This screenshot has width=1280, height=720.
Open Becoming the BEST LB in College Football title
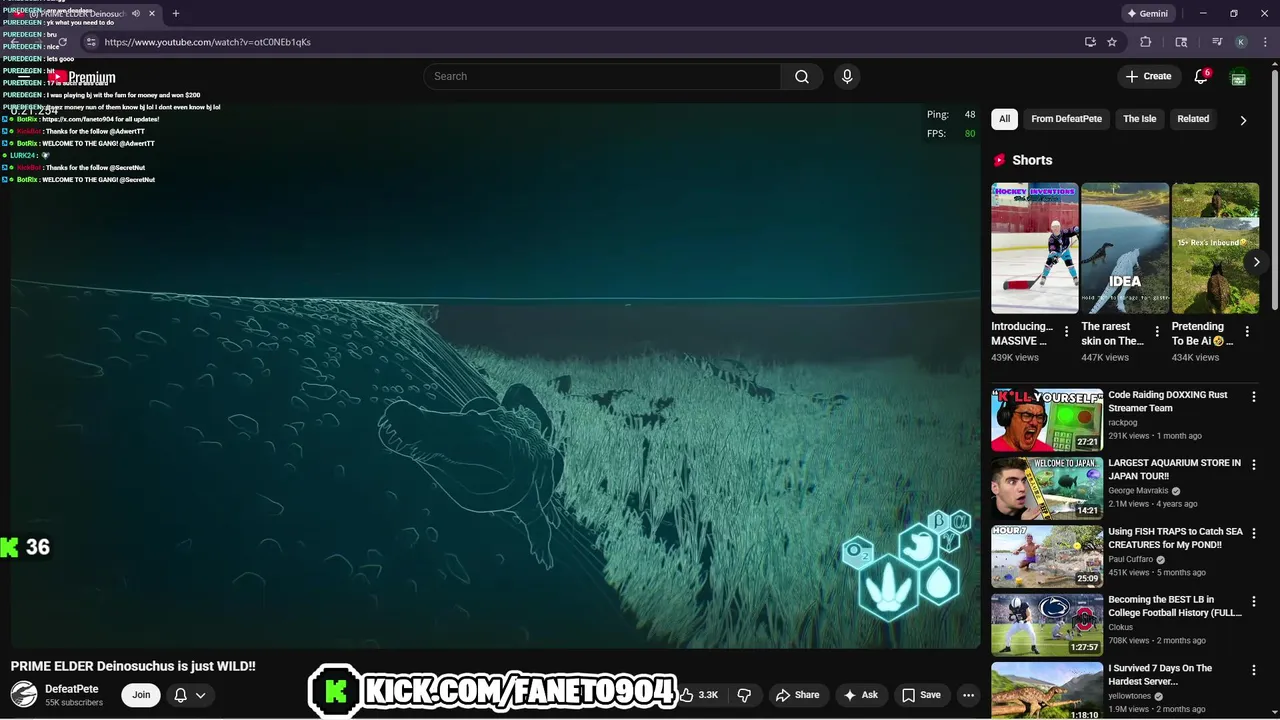pyautogui.click(x=1175, y=606)
